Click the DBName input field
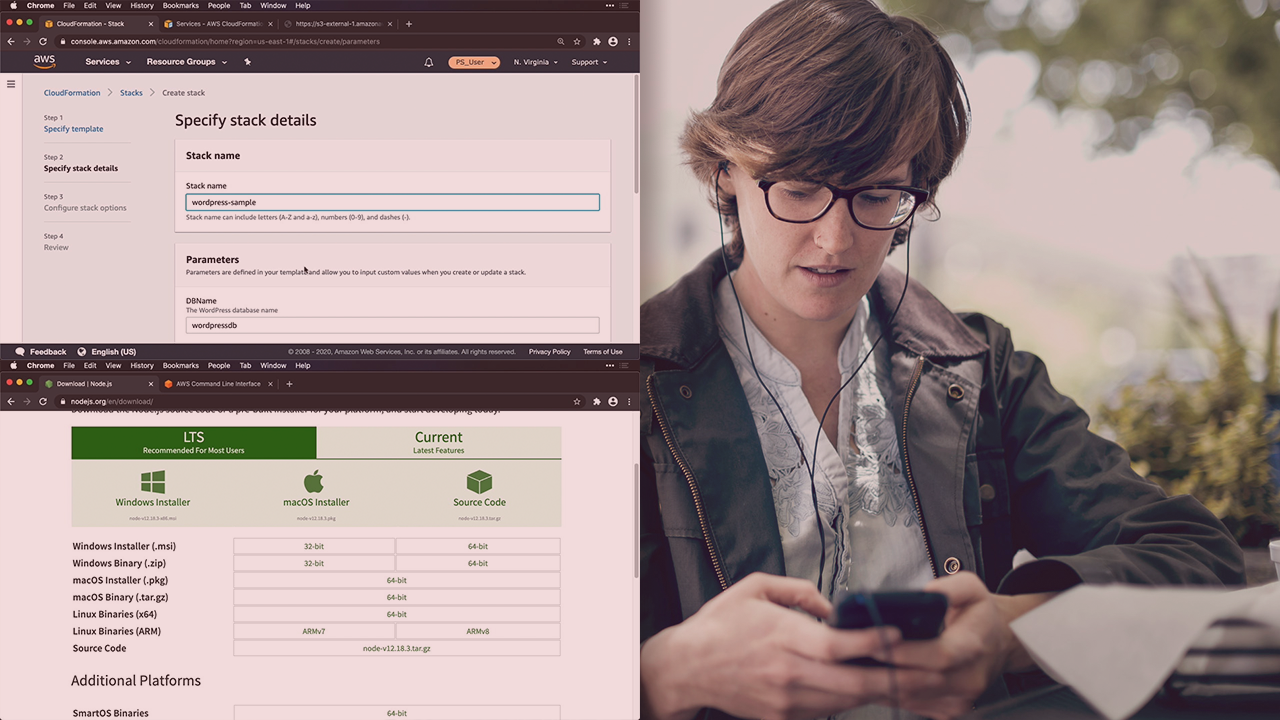 [392, 325]
